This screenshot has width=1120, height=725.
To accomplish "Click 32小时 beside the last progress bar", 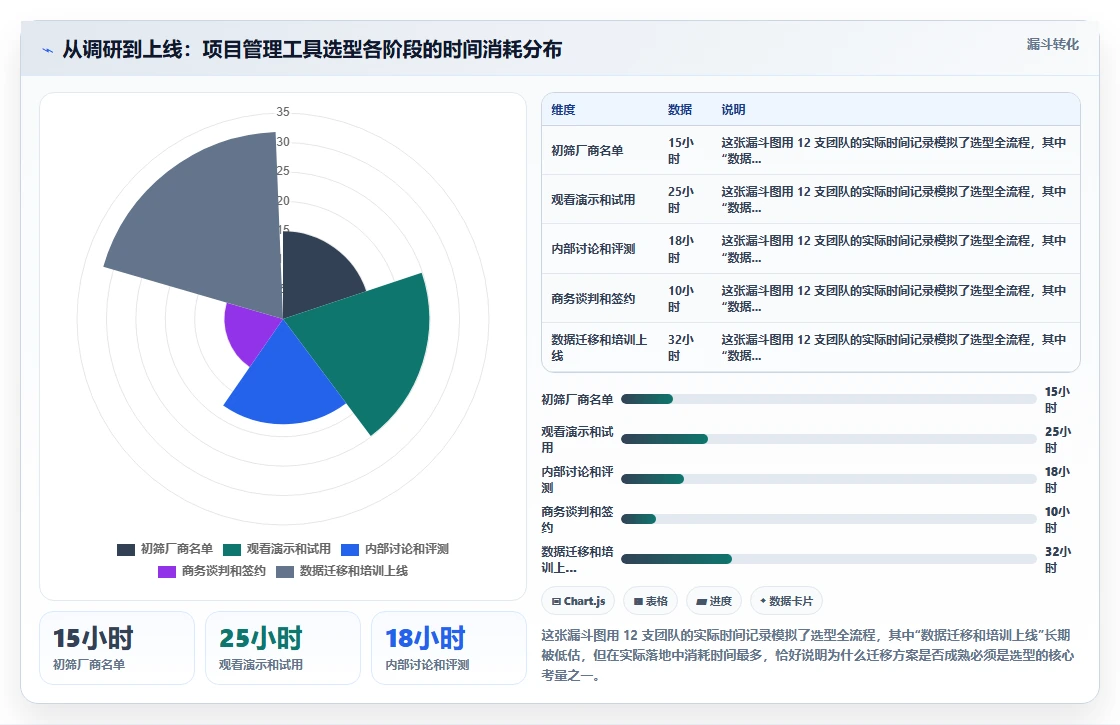I will coord(1057,560).
